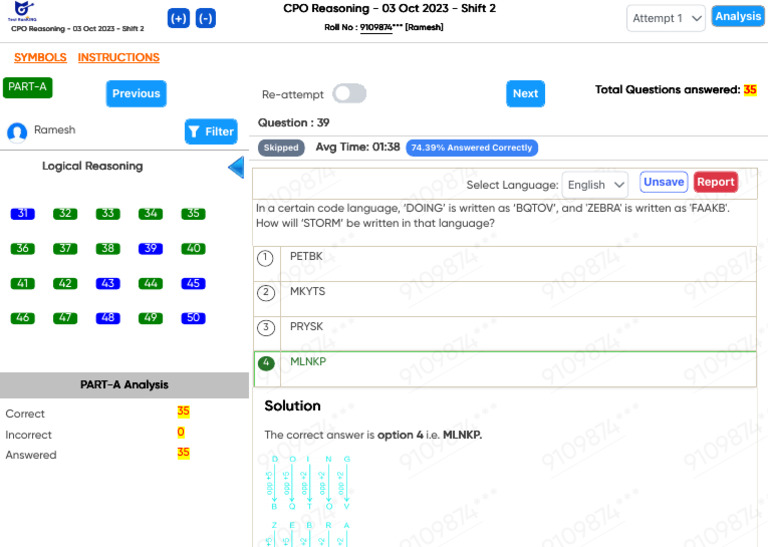Jump to question 43
768x547 pixels.
(x=108, y=284)
